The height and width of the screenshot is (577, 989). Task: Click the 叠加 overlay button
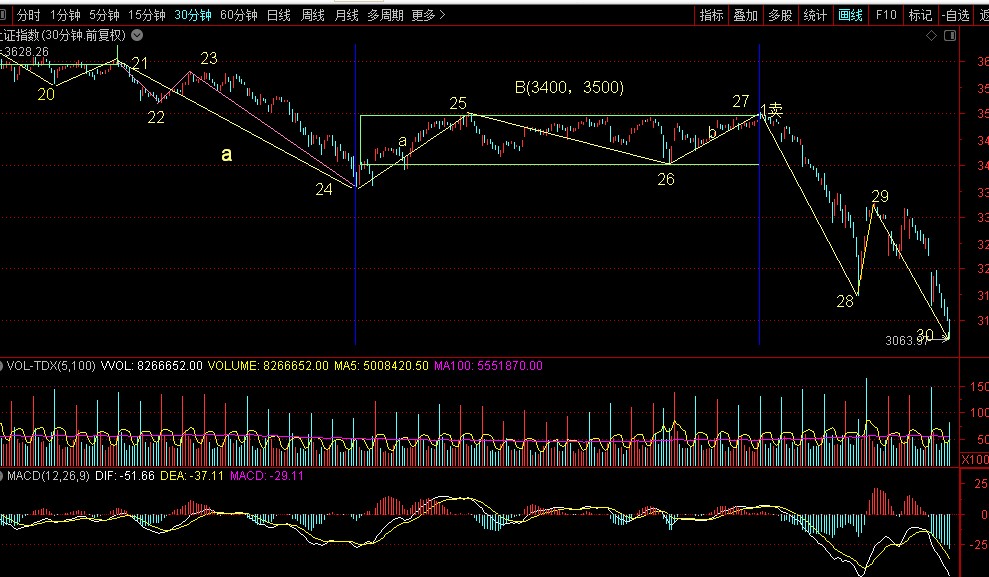tap(746, 15)
